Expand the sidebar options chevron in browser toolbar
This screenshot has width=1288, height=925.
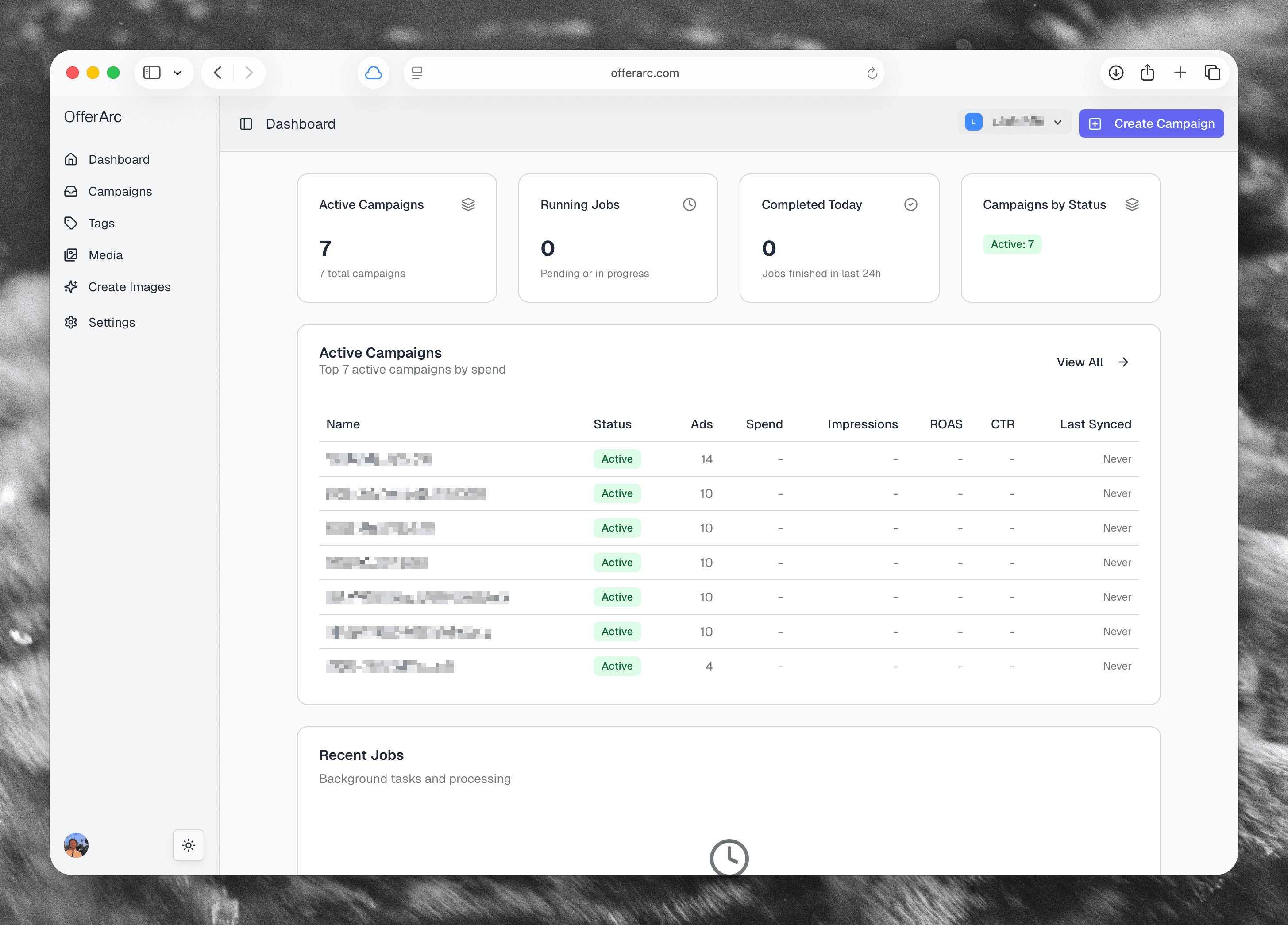177,73
